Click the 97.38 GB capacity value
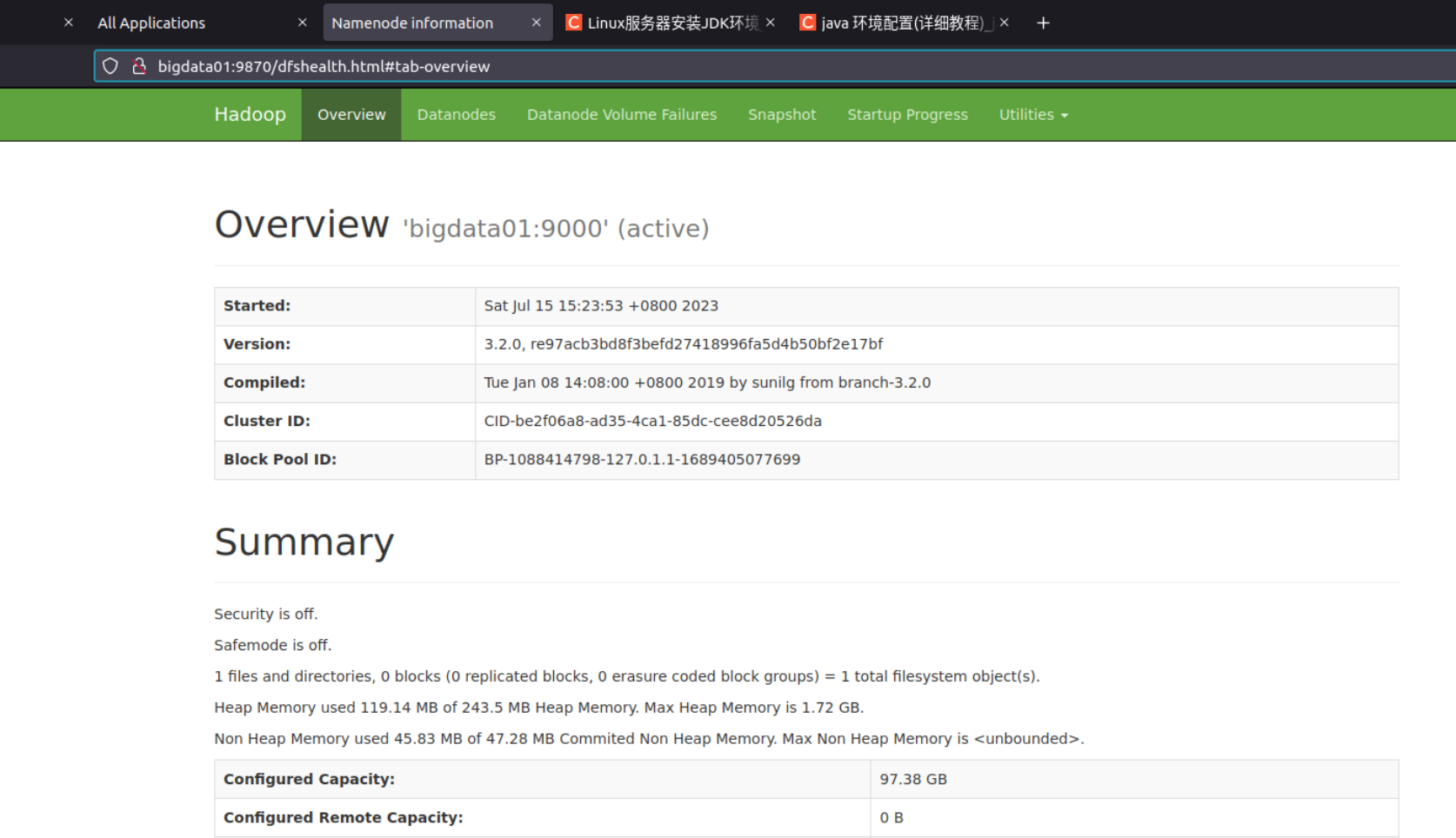Screen dimensions: 1456x838 pos(913,779)
